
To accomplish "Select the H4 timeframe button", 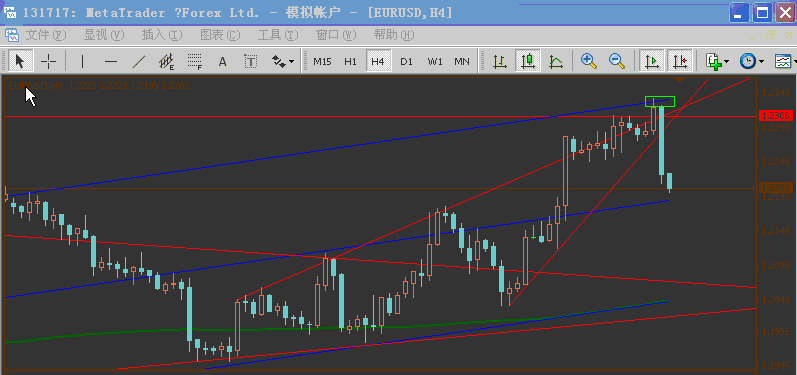I will pos(378,61).
